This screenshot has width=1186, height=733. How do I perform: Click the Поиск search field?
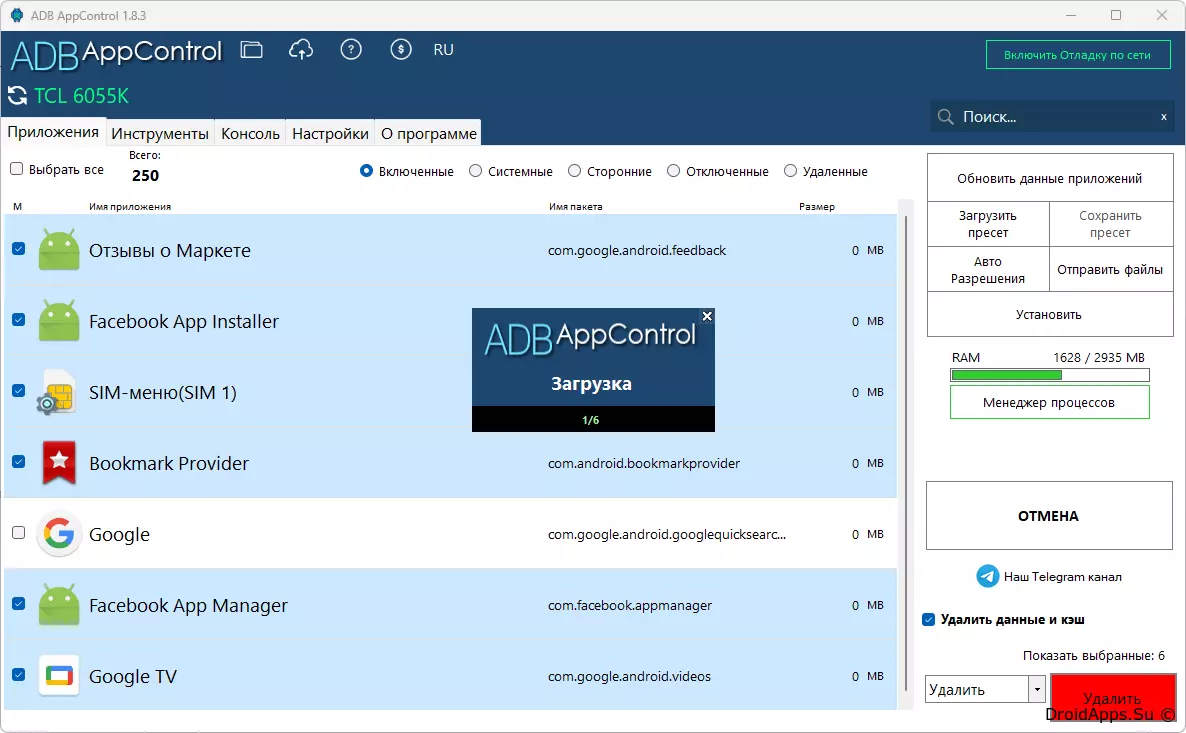click(x=1053, y=117)
